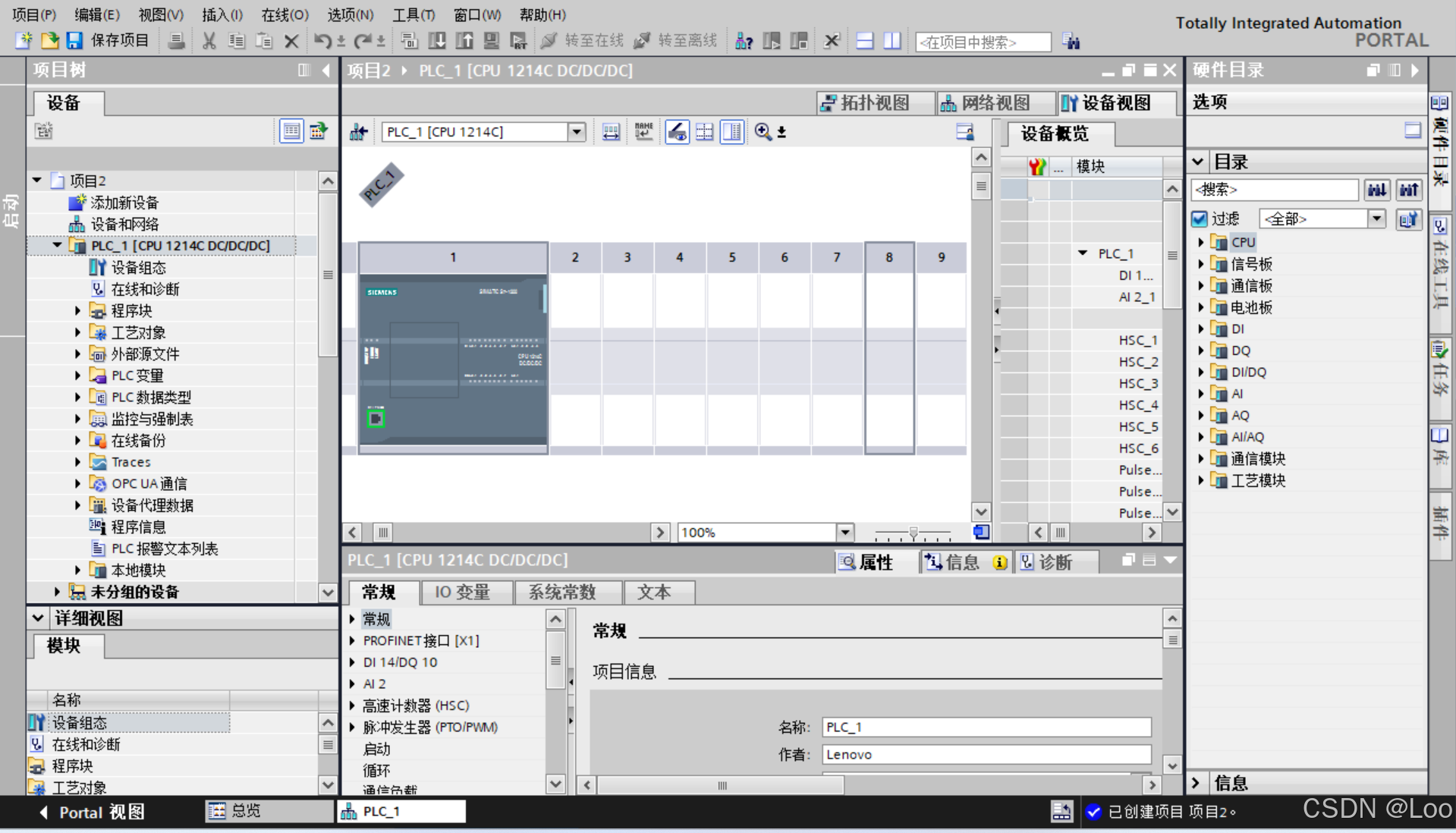Image resolution: width=1456 pixels, height=833 pixels.
Task: Redo the last undone action
Action: 363,41
